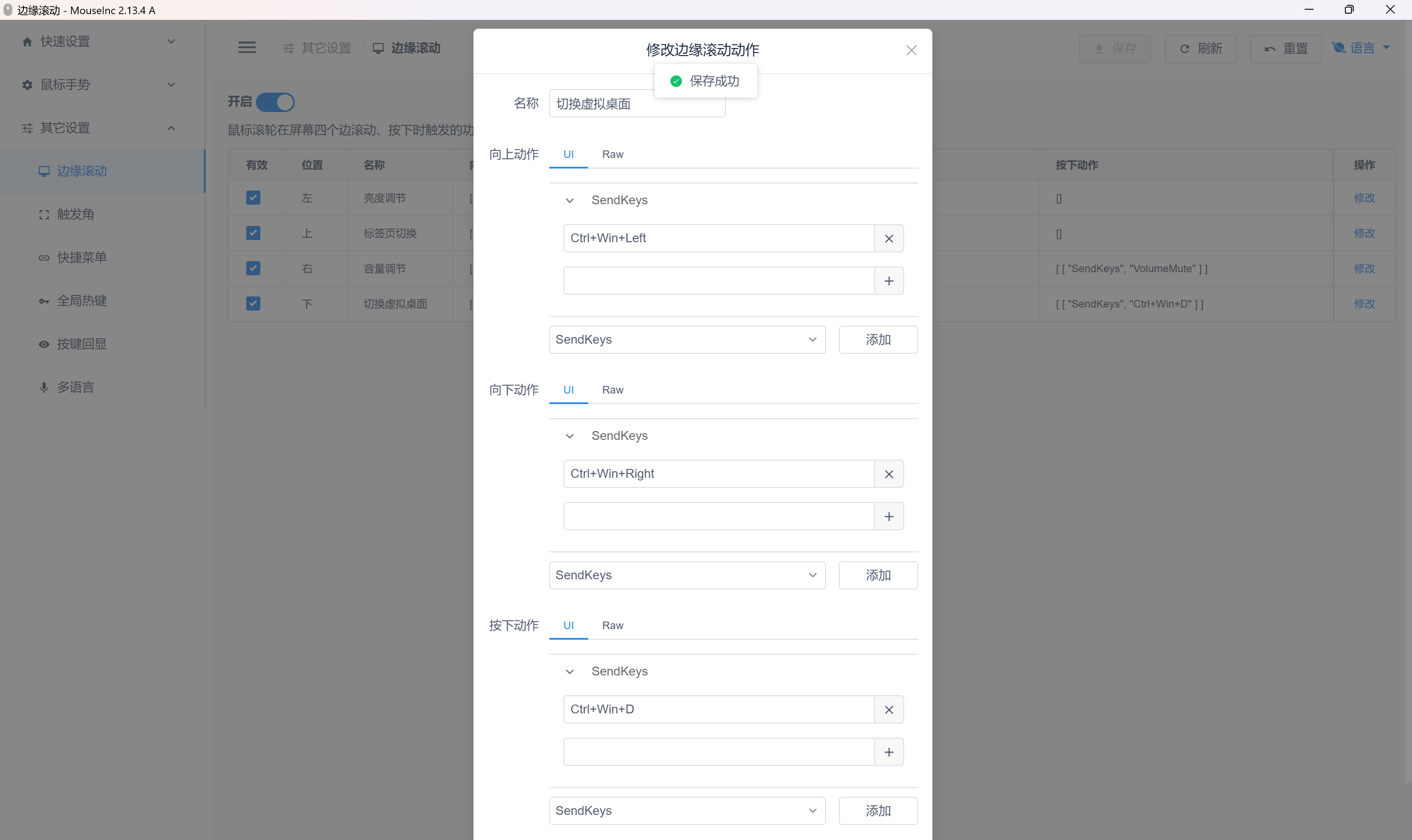Click plus icon under Ctrl+Win+D entry
Screen dimensions: 1412x840
[889, 752]
